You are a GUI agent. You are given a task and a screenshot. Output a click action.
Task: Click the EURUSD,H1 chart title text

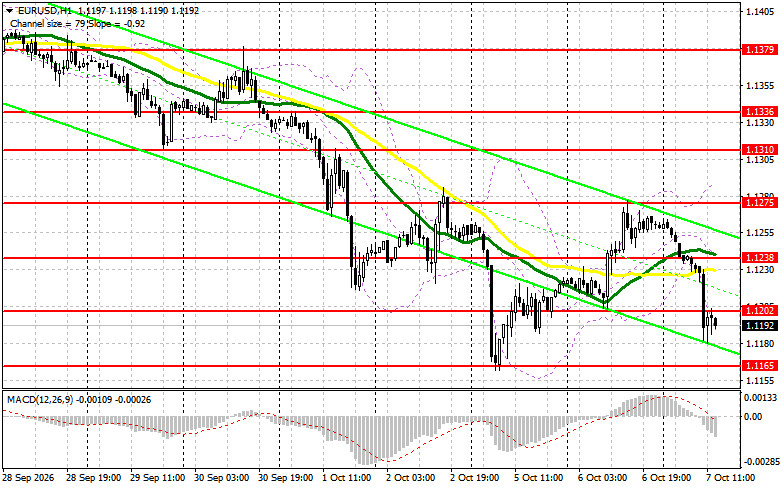[x=45, y=10]
